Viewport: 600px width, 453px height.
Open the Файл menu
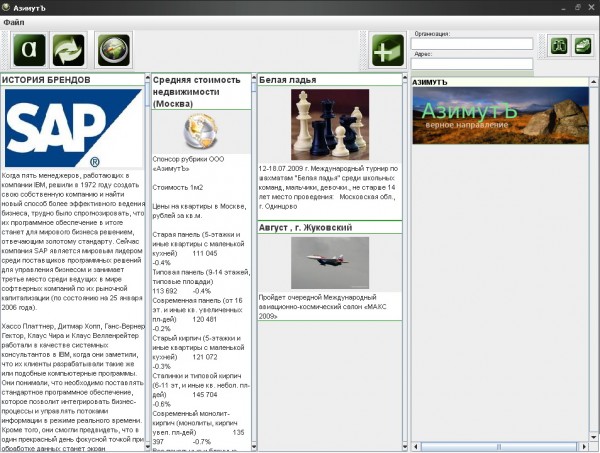coord(14,22)
